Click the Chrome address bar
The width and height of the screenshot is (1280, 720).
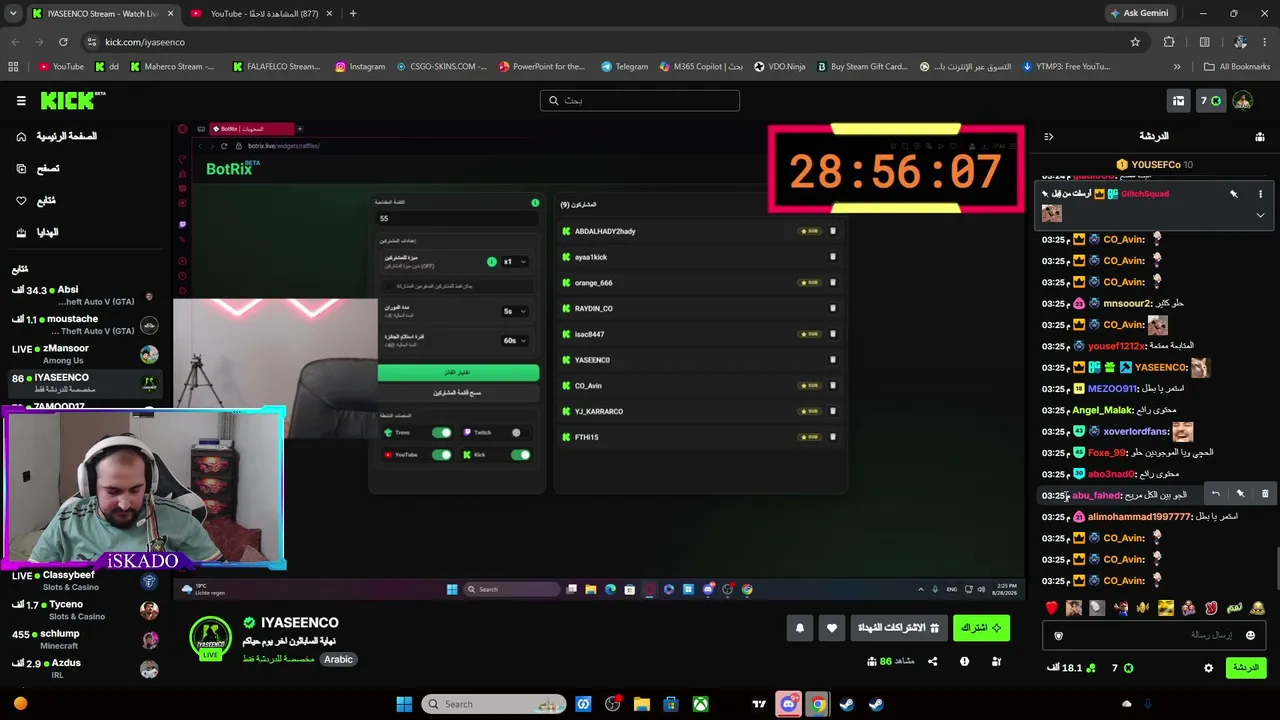(614, 42)
